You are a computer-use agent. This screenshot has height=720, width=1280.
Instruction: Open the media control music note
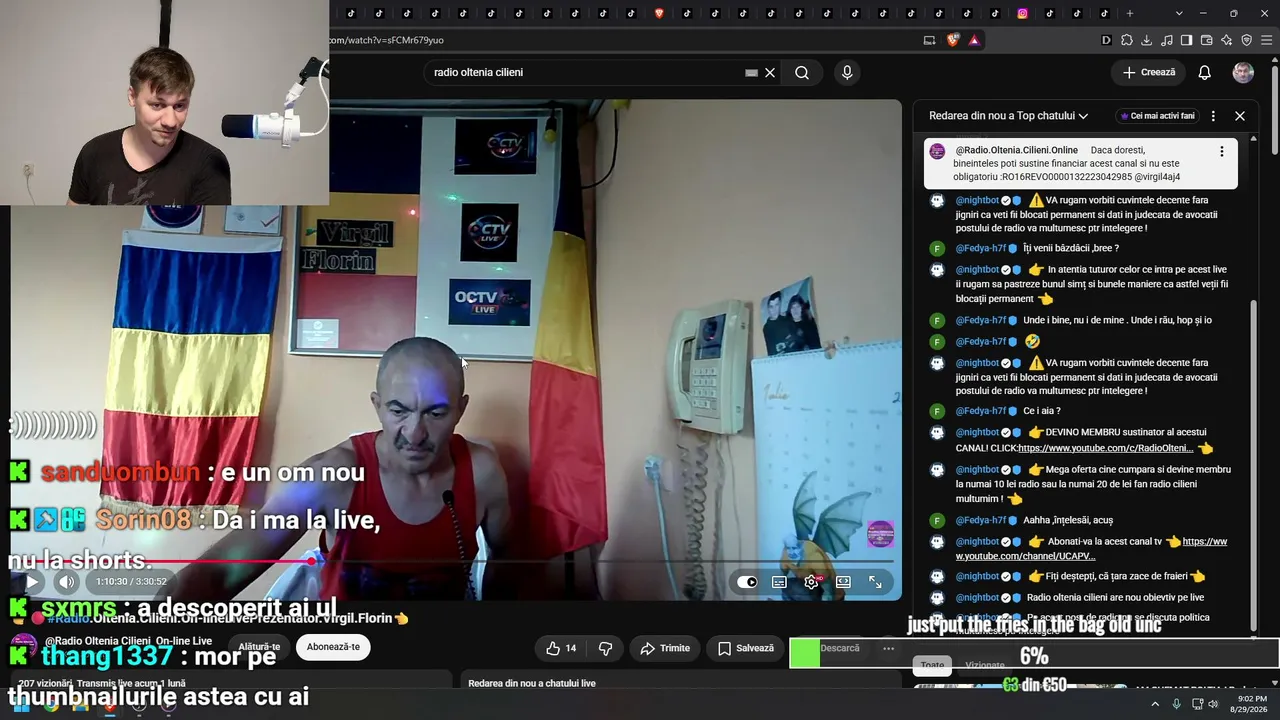pyautogui.click(x=1167, y=40)
